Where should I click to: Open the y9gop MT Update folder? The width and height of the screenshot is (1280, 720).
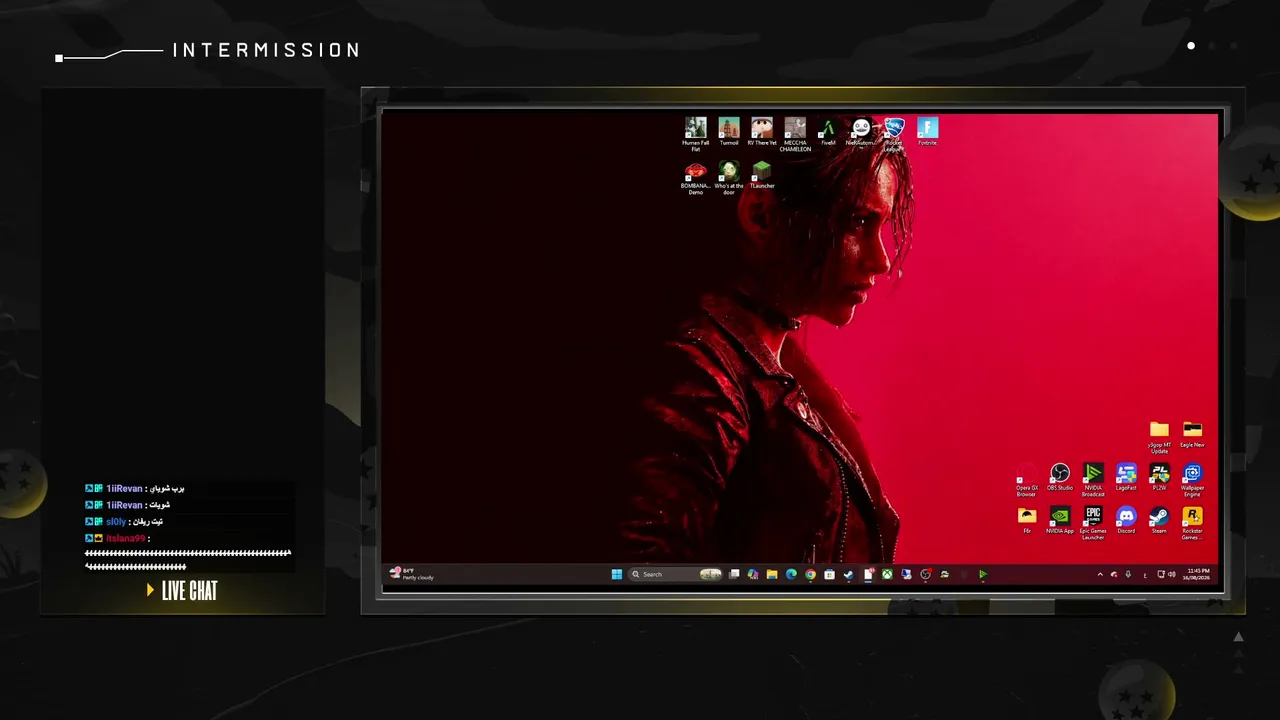click(1159, 437)
